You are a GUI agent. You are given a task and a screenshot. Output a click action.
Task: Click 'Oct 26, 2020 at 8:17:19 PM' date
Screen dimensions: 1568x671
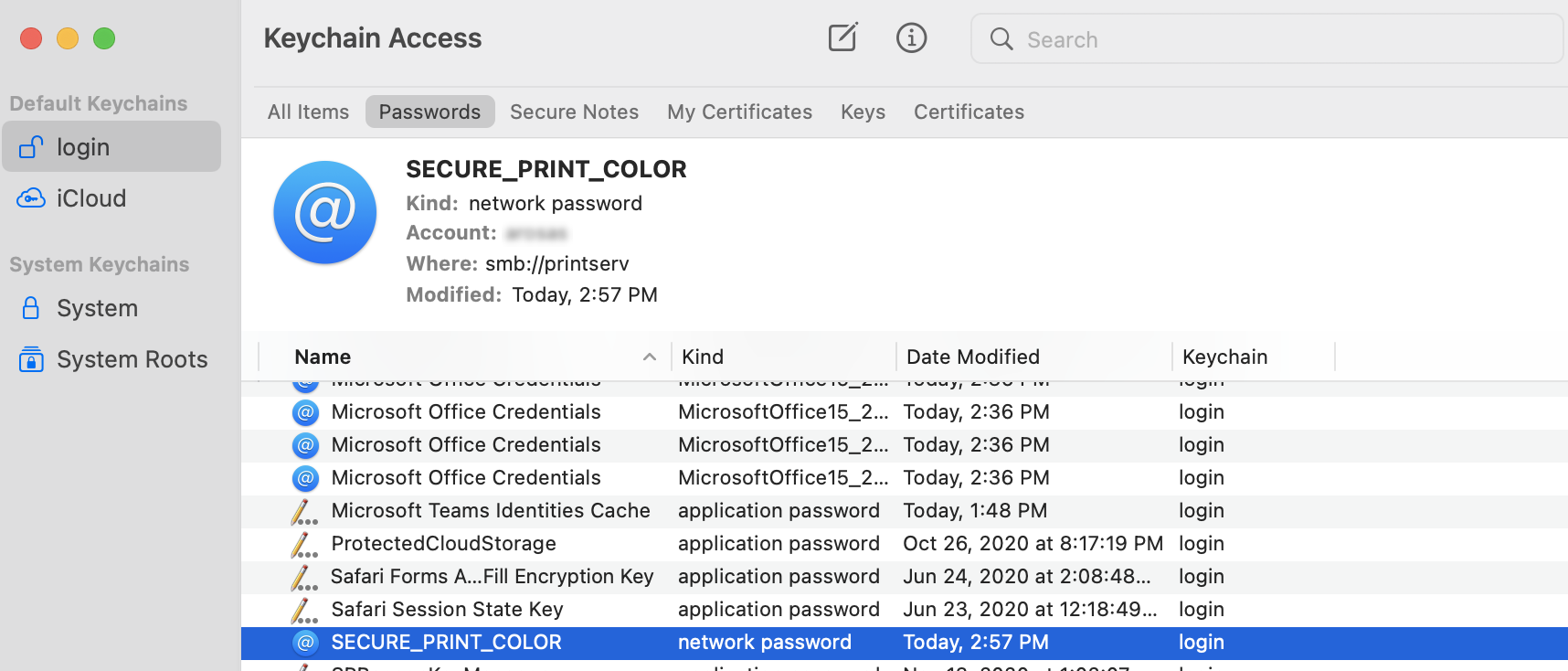pos(1033,544)
